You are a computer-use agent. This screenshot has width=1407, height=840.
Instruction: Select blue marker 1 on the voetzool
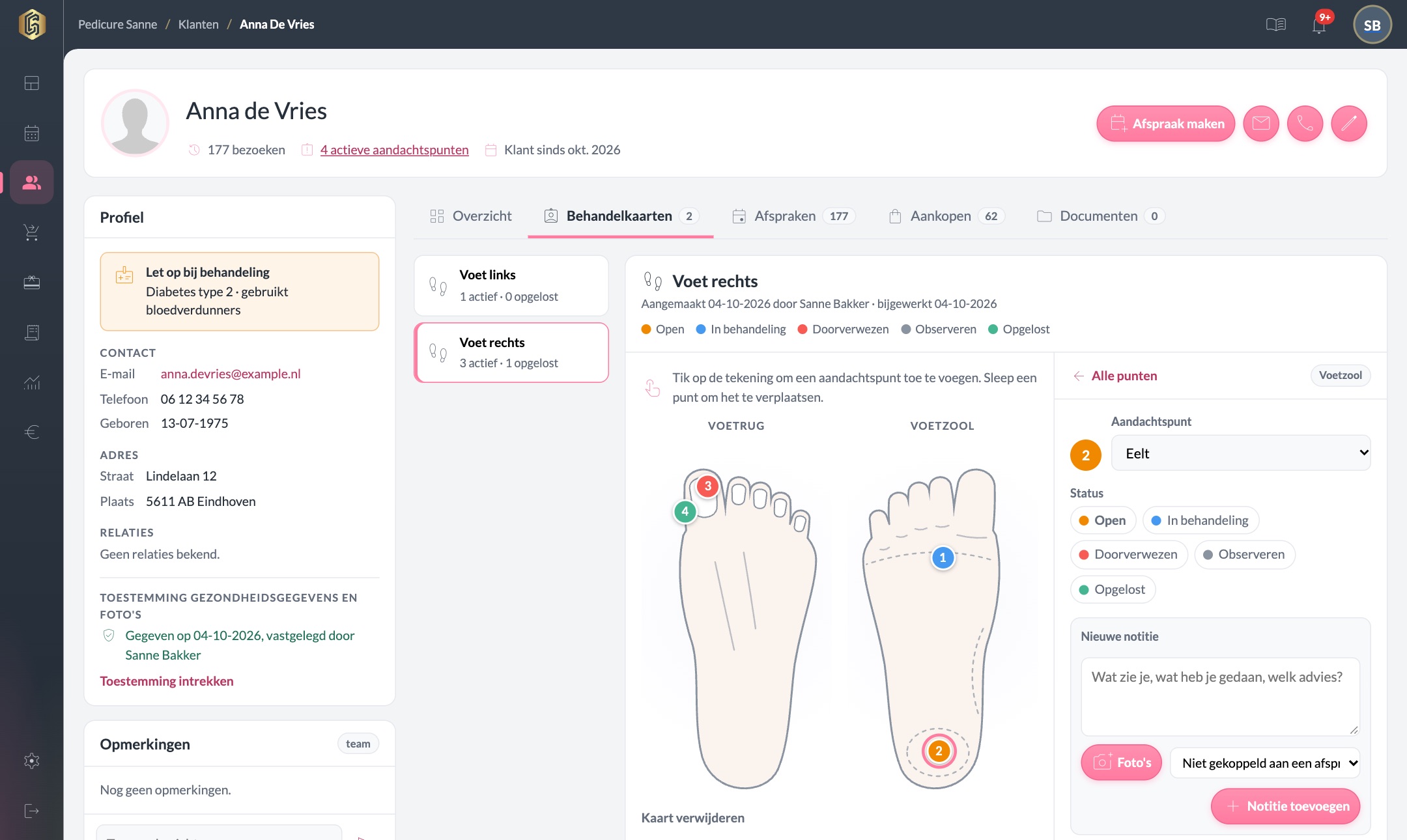tap(943, 557)
